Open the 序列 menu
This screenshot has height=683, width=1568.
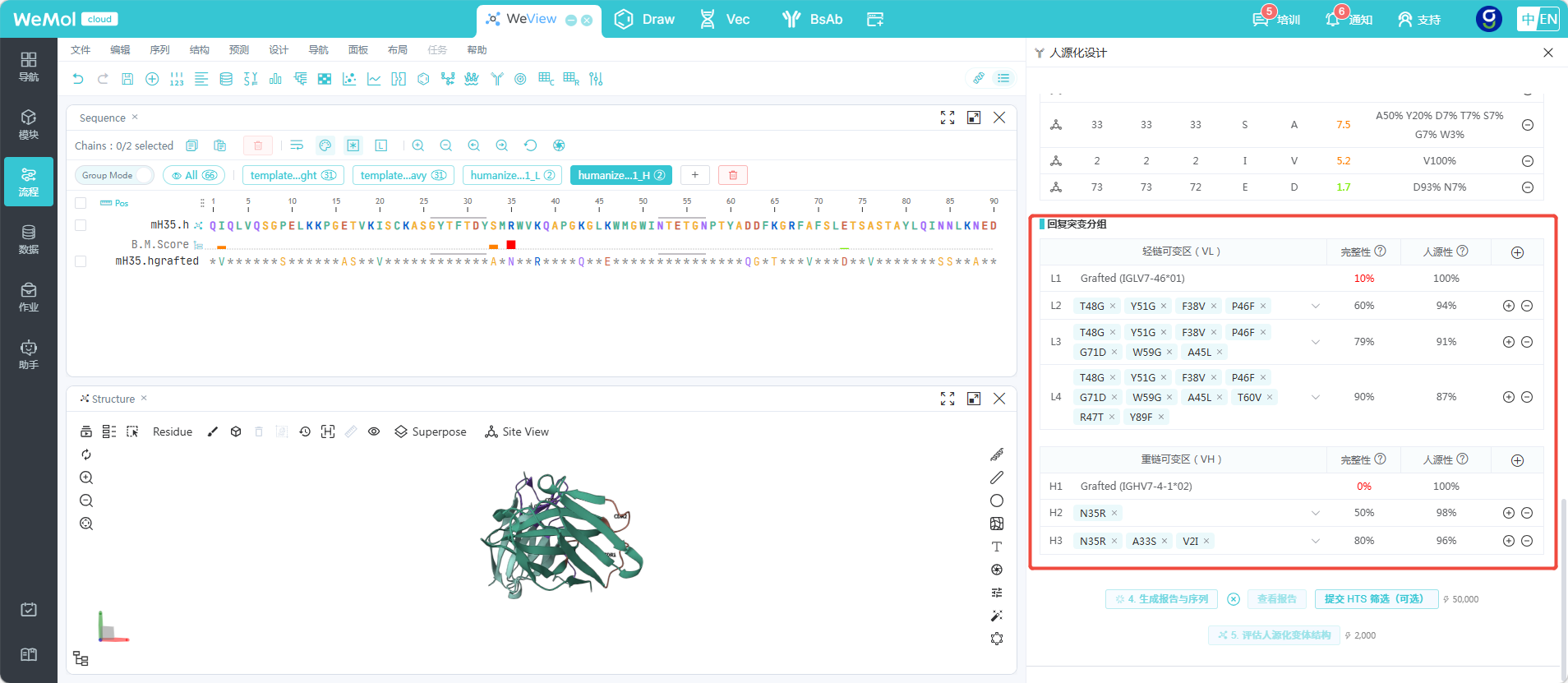pyautogui.click(x=159, y=50)
